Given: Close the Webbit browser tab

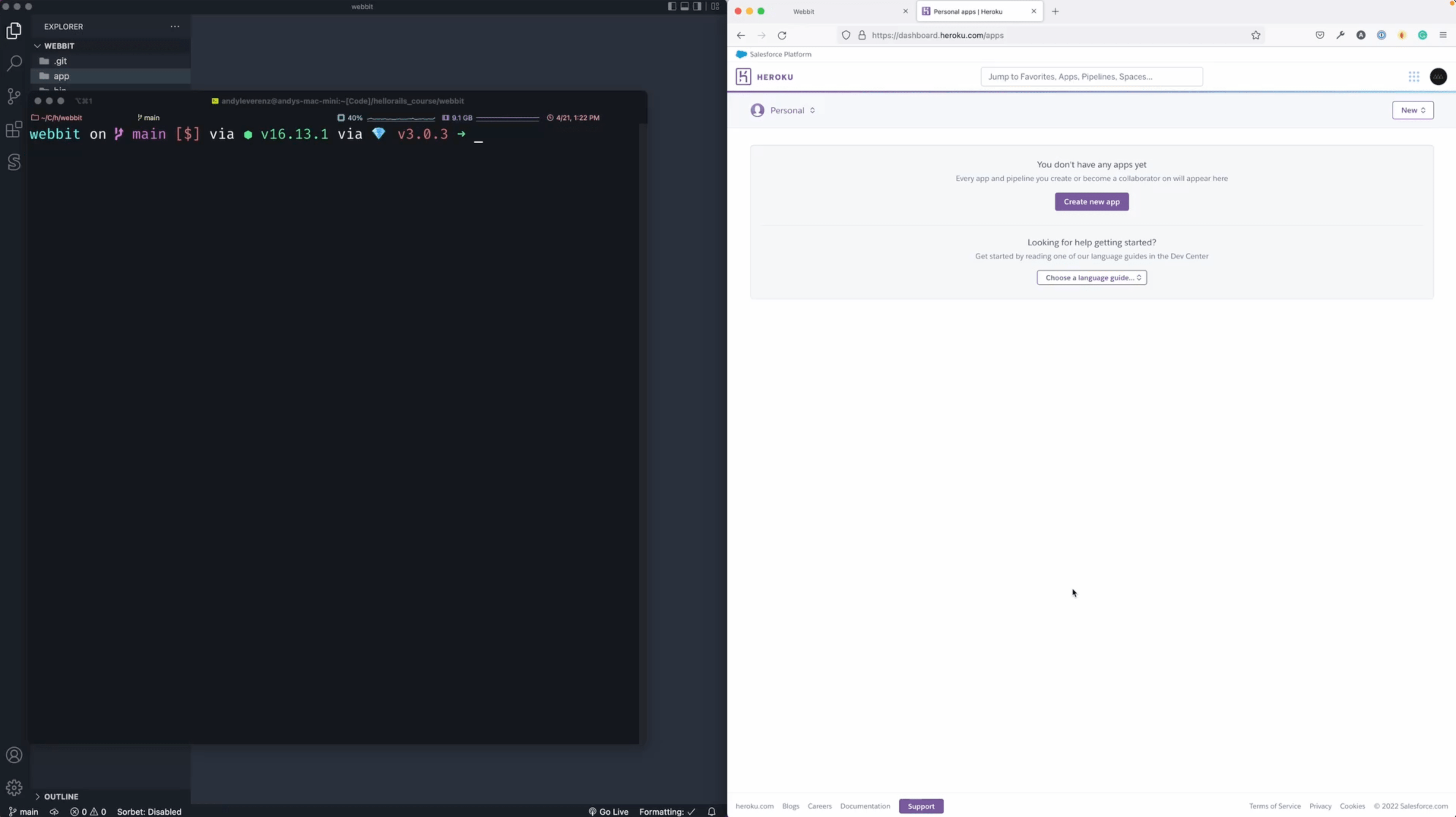Looking at the screenshot, I should pyautogui.click(x=905, y=11).
